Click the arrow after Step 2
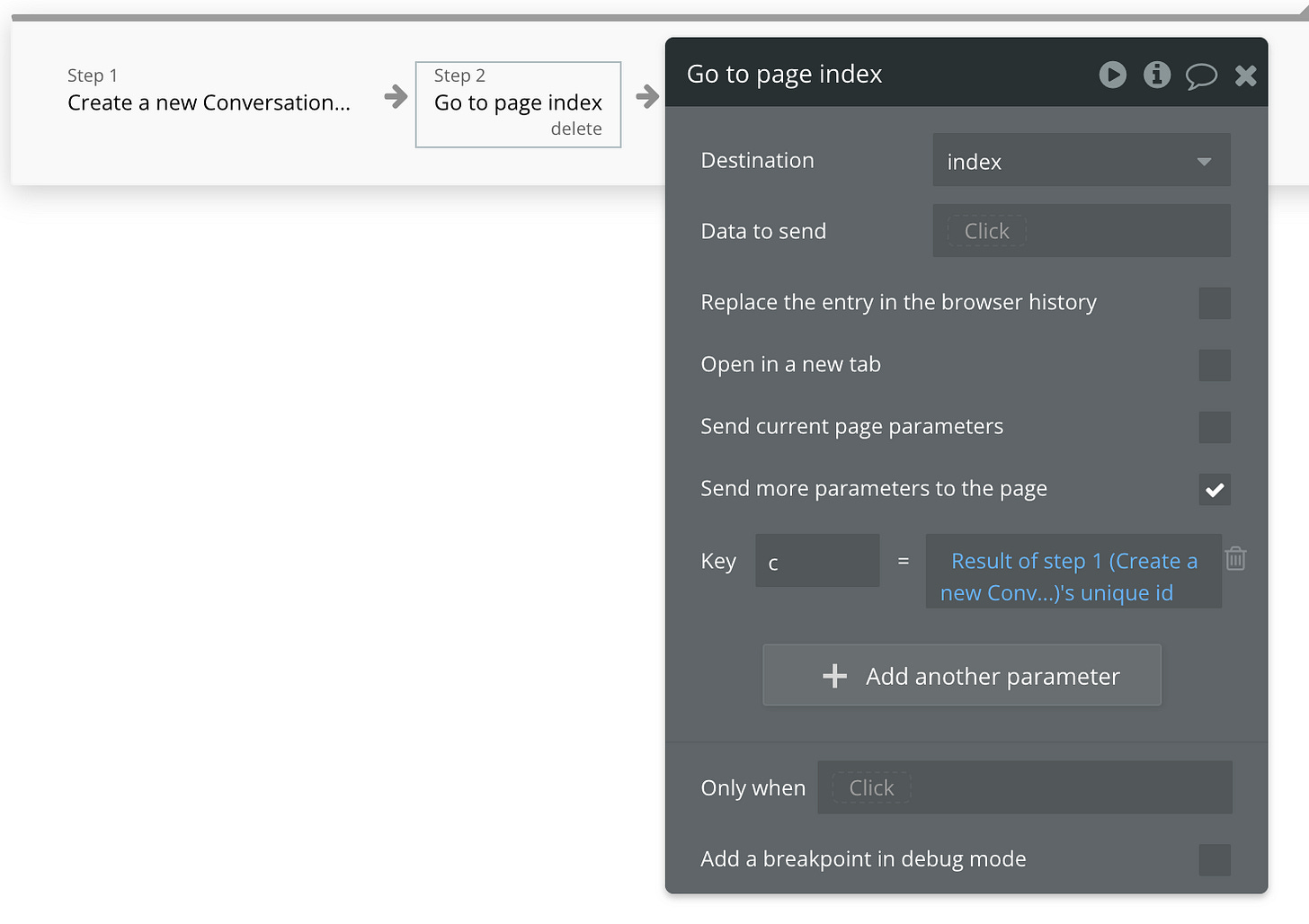1309x924 pixels. [x=647, y=96]
